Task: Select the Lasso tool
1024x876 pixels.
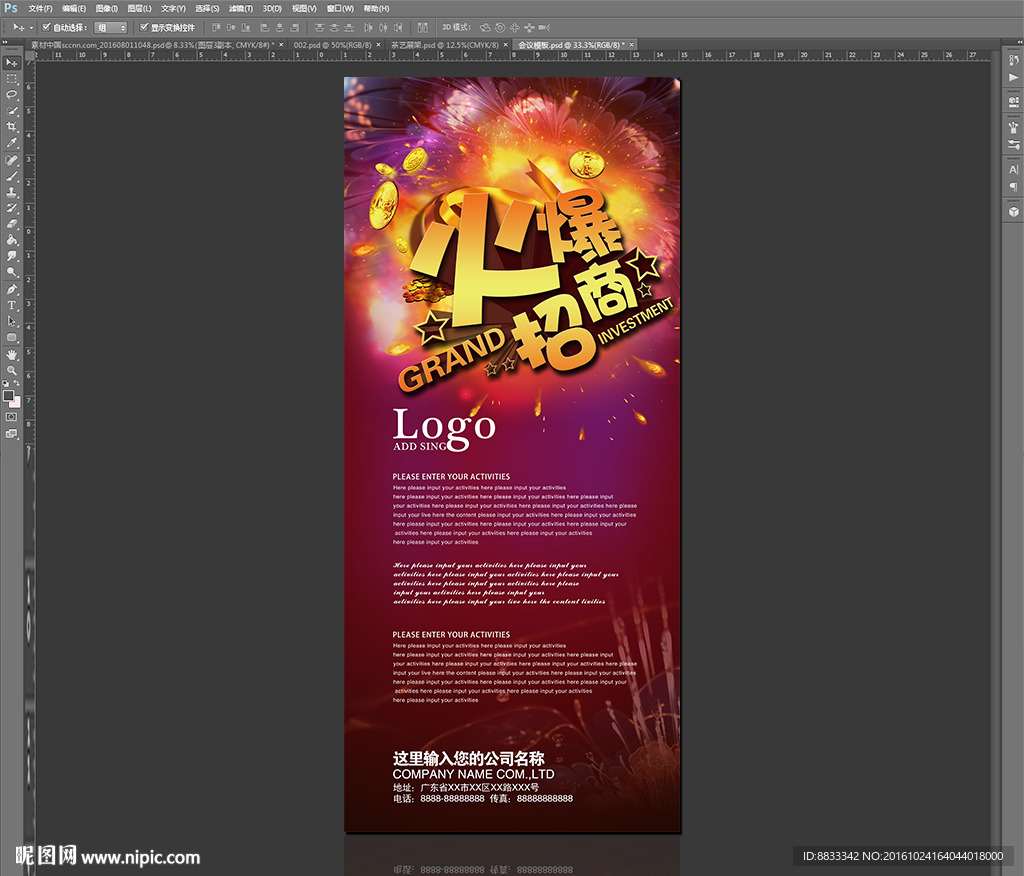Action: 12,95
